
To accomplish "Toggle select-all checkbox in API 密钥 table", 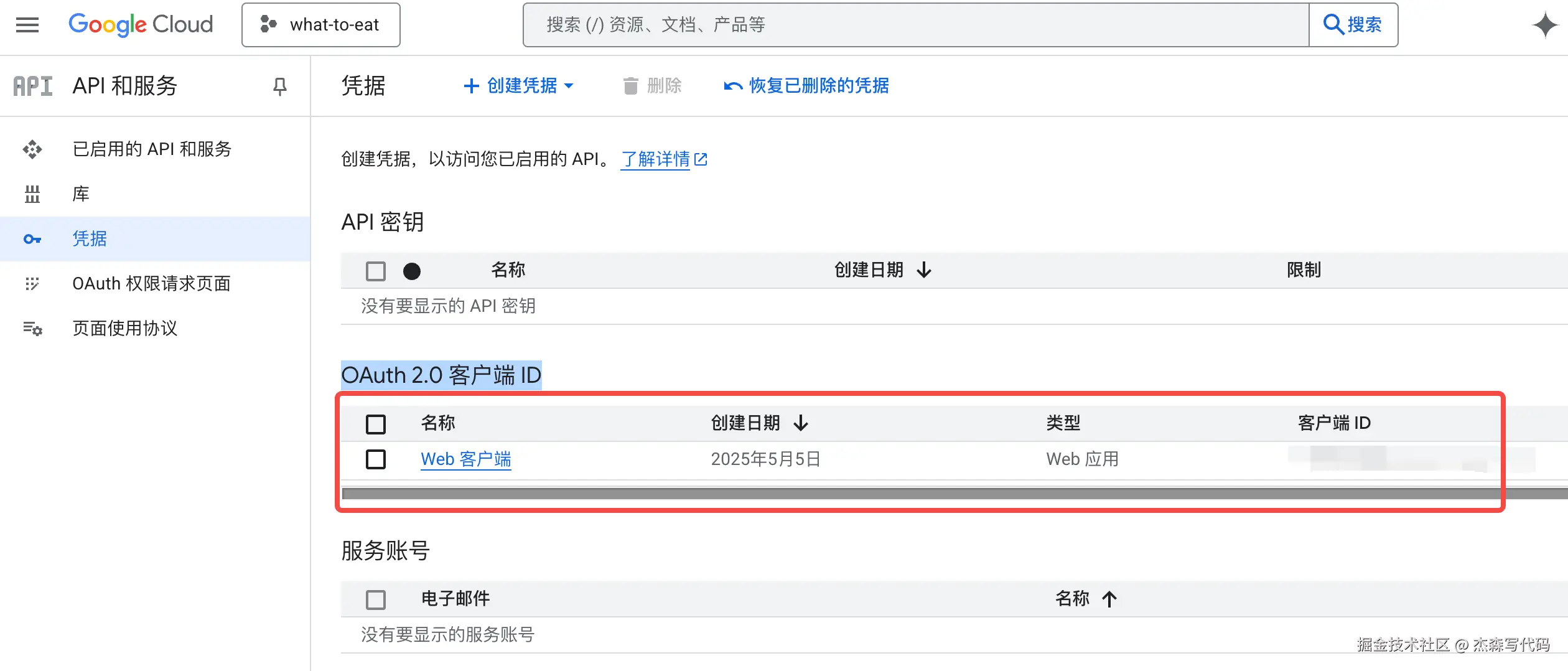I will coord(376,271).
